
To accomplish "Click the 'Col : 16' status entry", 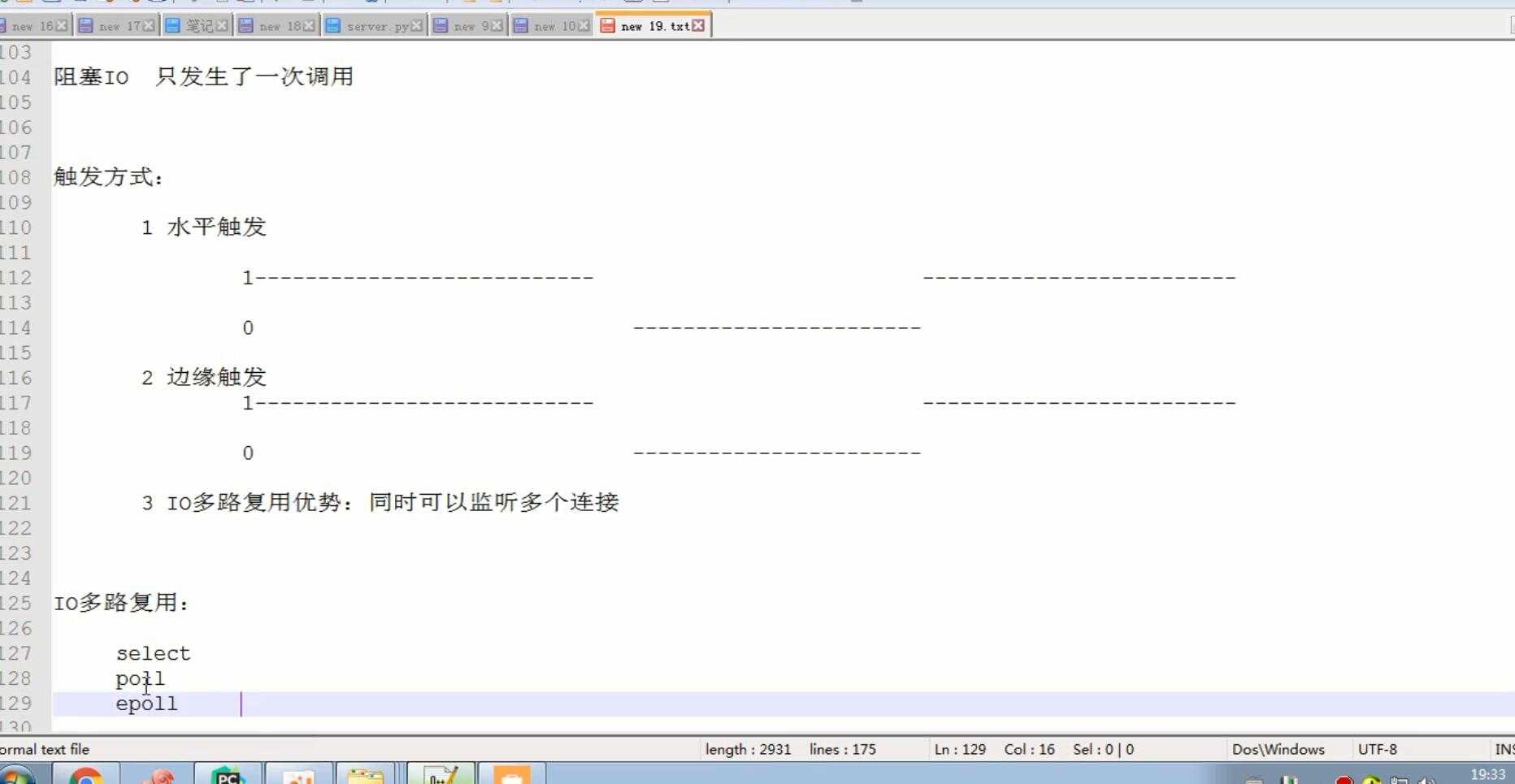I will (1029, 749).
